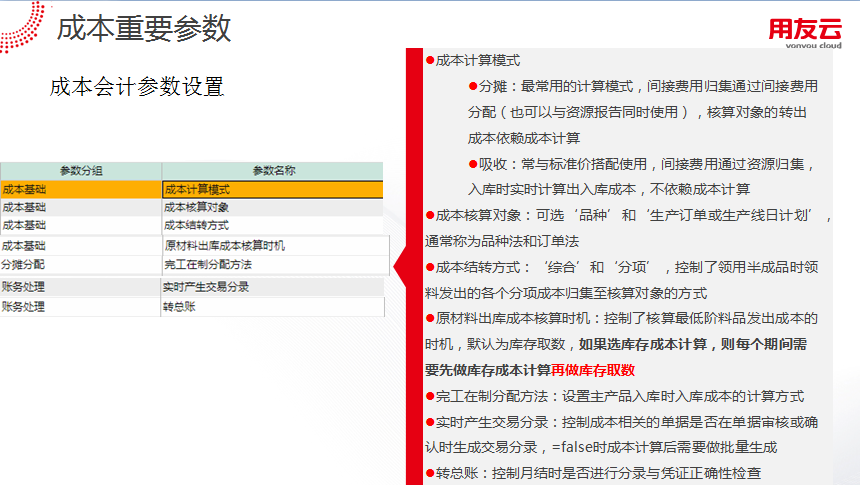Screen dimensions: 860x485
Task: Click the red bullet before 吸收 description
Action: [473, 164]
